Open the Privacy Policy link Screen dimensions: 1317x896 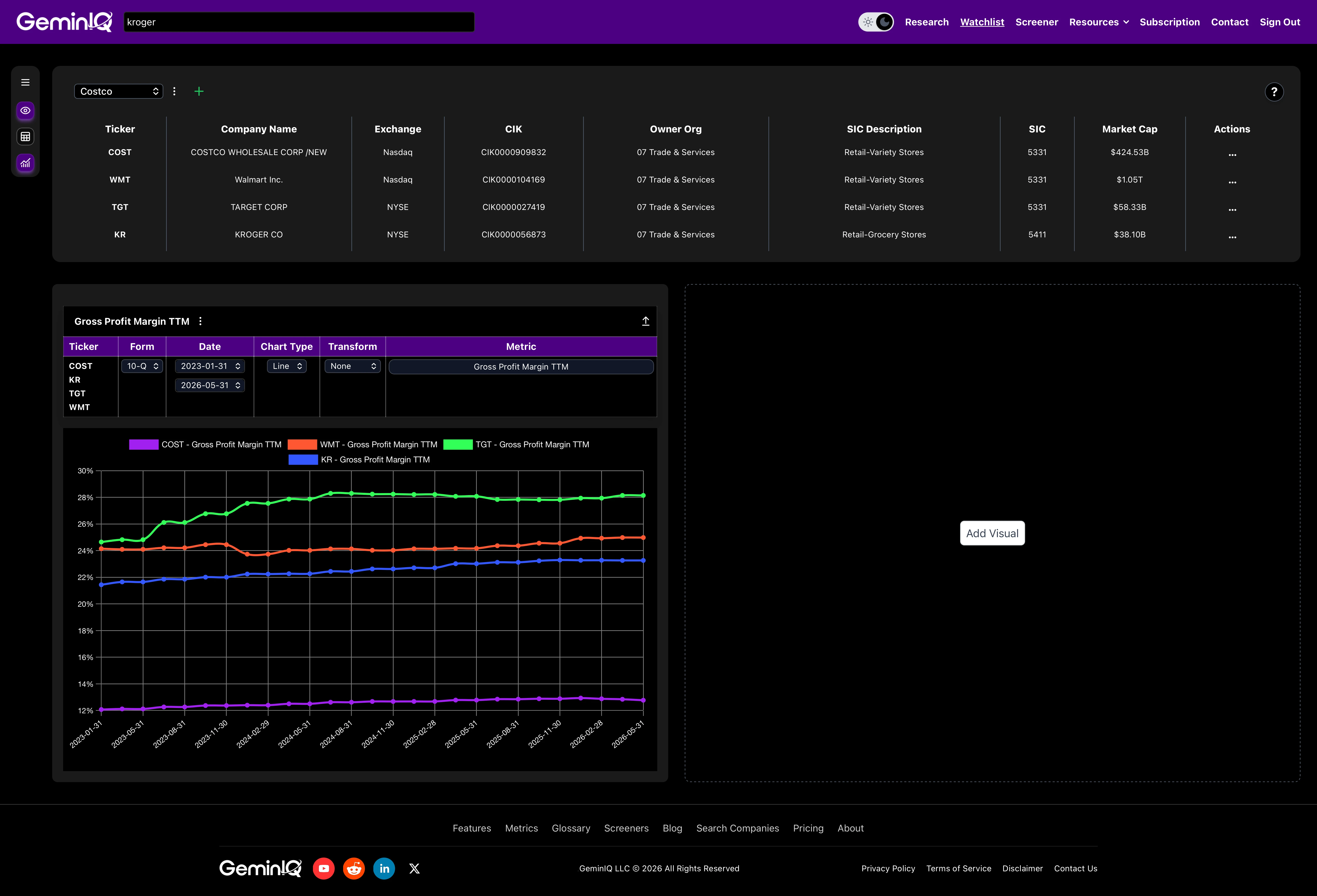coord(888,868)
